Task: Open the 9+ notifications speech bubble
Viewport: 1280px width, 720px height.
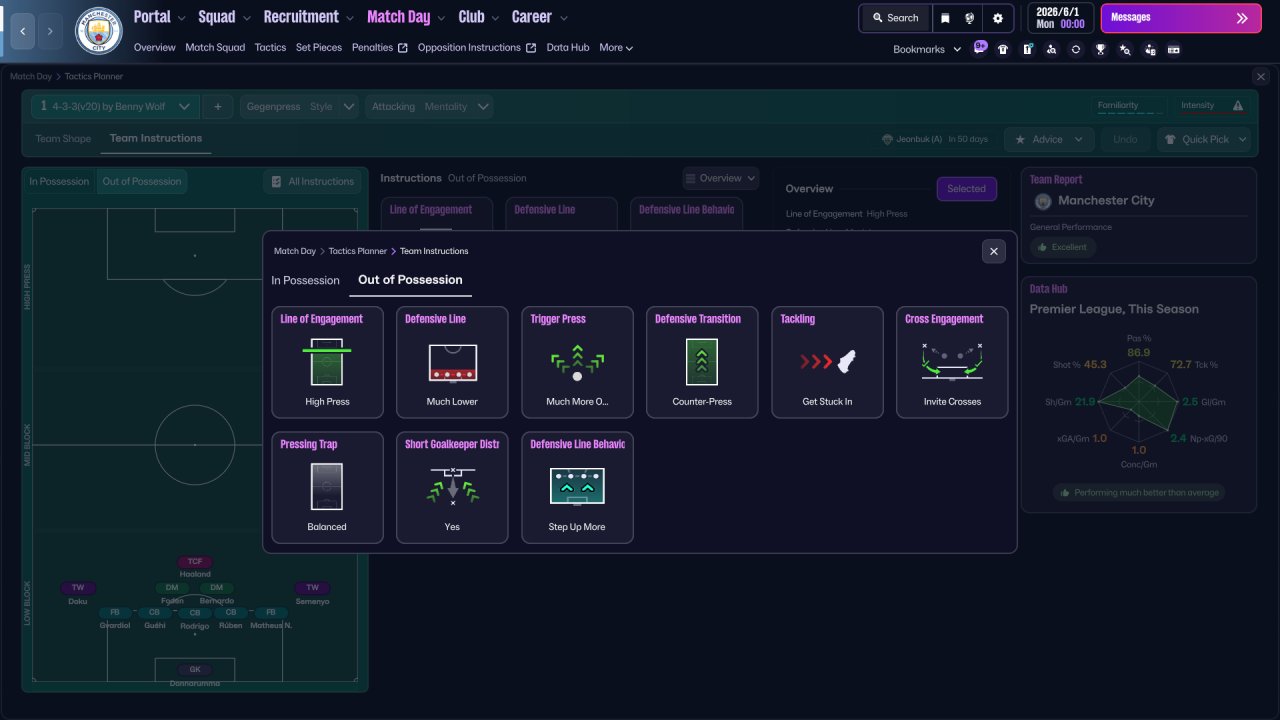Action: pos(980,46)
